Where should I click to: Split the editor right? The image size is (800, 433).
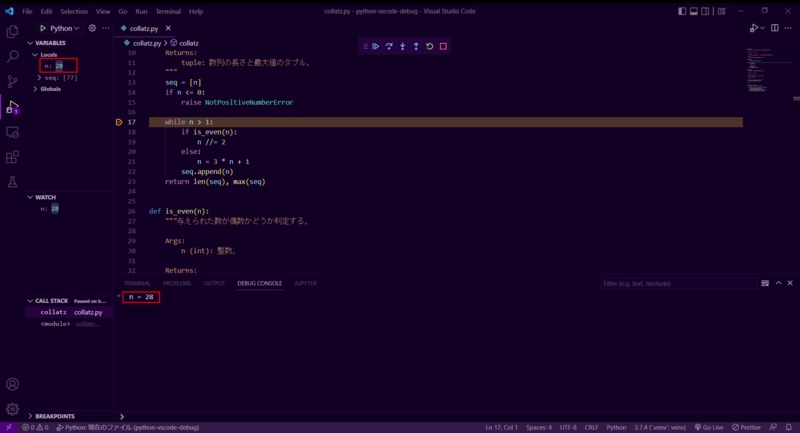tap(774, 28)
